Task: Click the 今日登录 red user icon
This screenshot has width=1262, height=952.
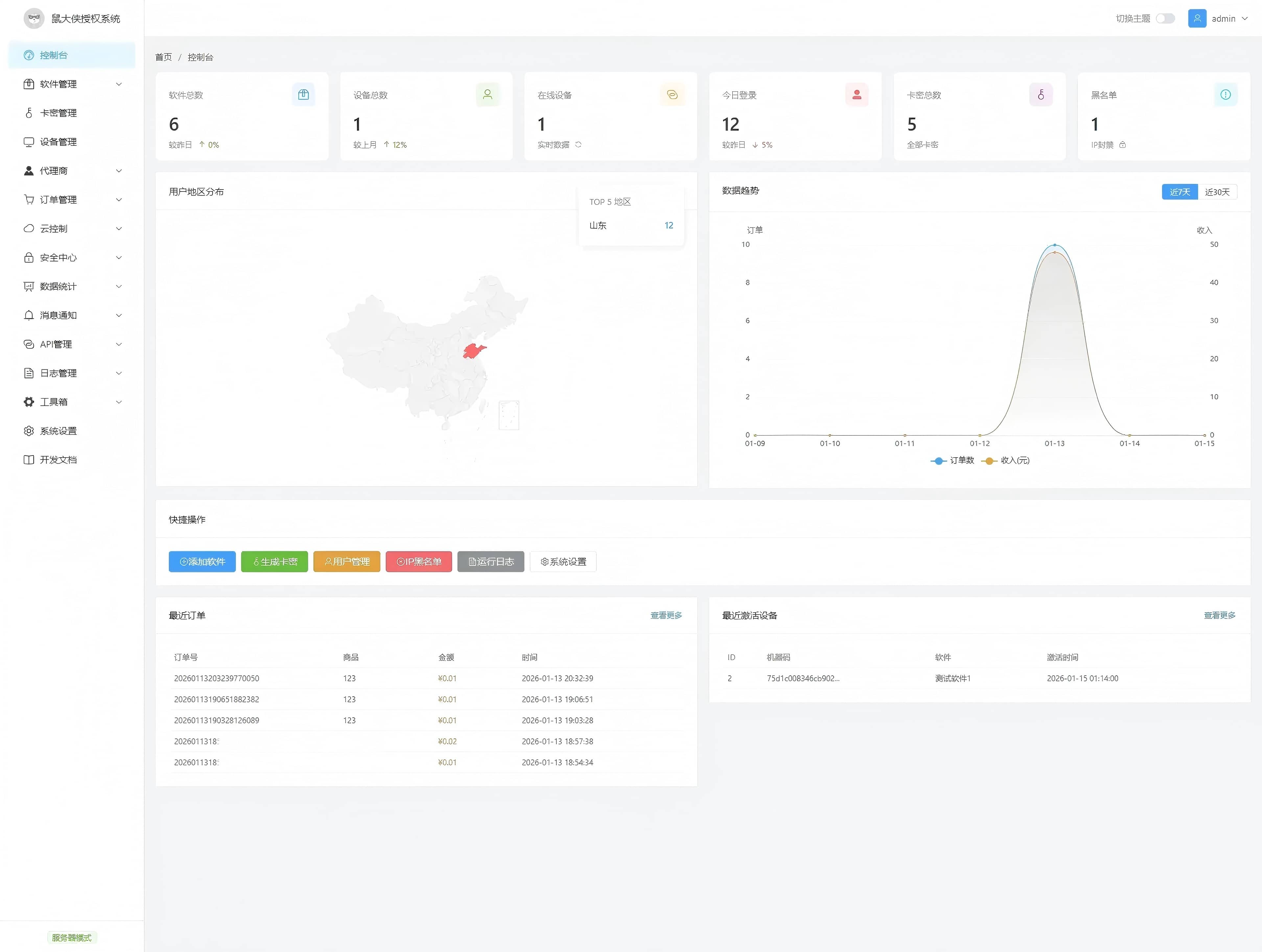Action: click(856, 95)
